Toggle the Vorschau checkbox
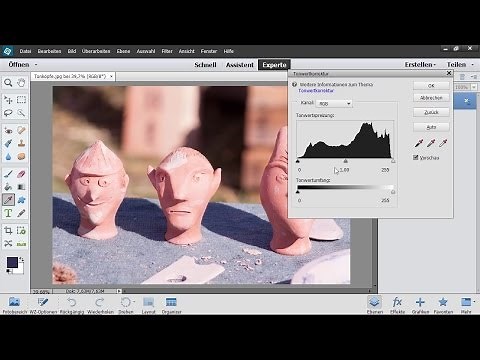This screenshot has width=480, height=360. tap(415, 157)
